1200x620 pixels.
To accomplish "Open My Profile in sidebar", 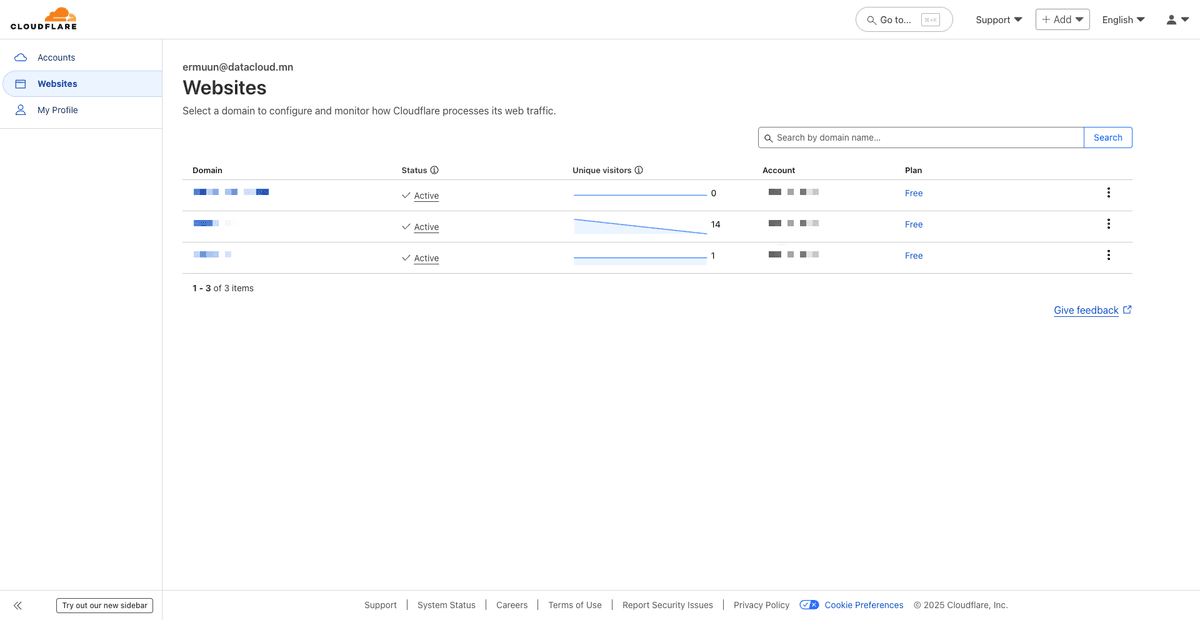I will point(57,110).
